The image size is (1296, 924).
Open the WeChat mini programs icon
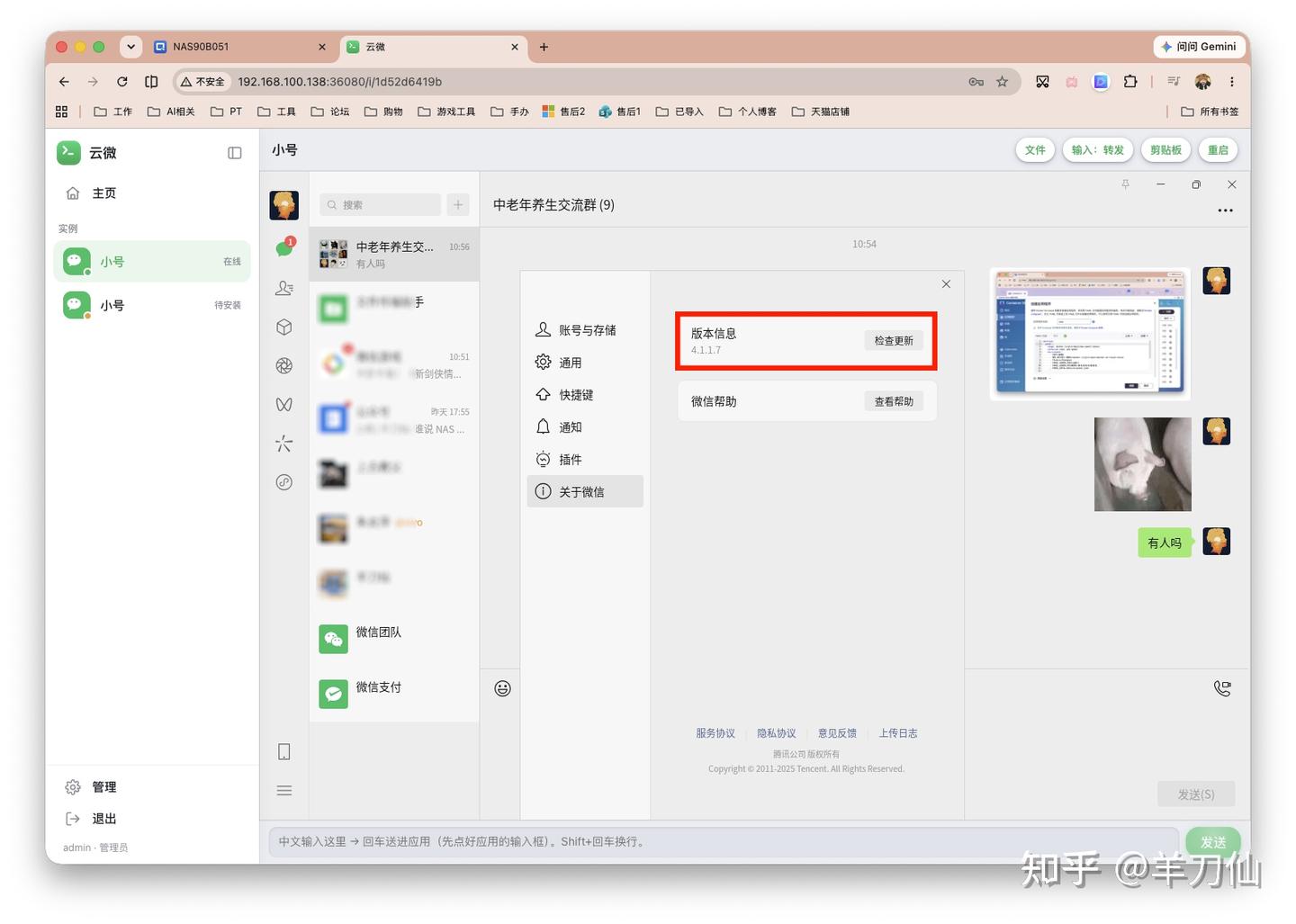(x=284, y=482)
